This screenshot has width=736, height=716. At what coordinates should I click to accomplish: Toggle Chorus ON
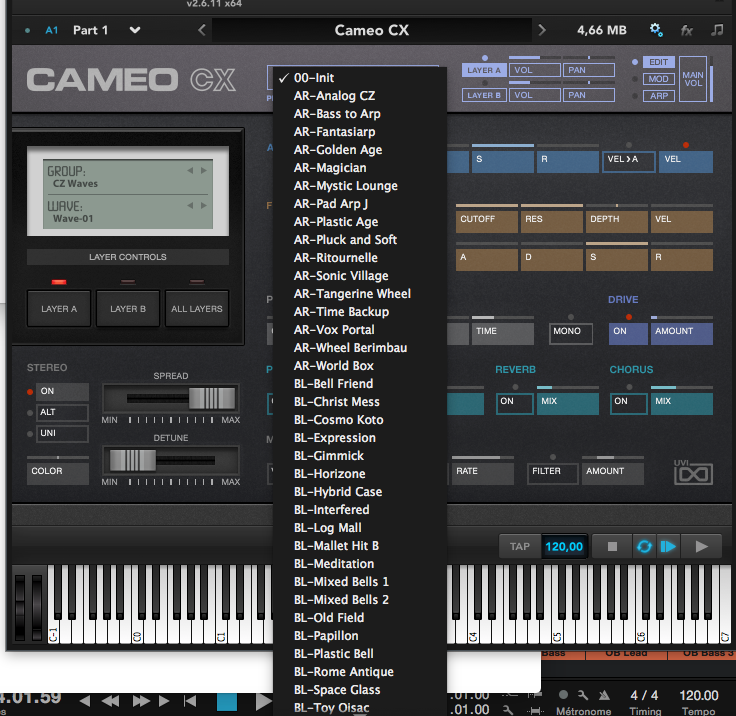pos(629,403)
